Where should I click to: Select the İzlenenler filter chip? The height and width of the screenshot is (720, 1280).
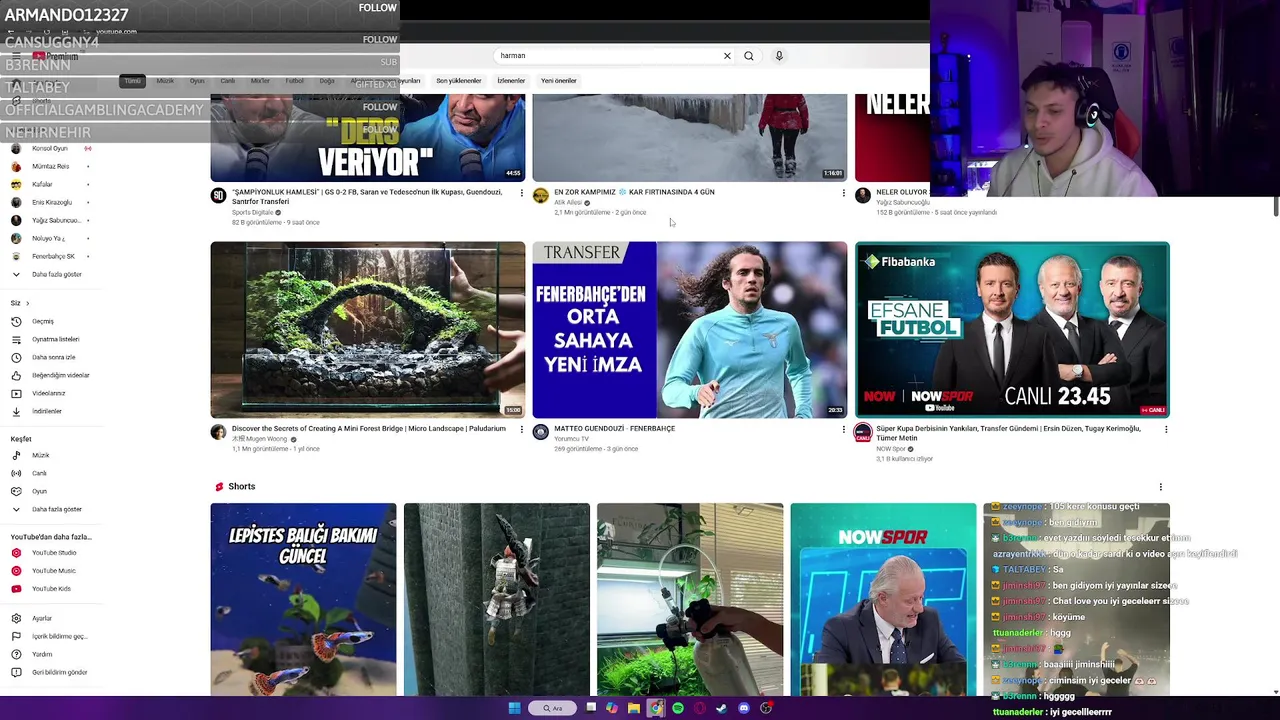point(511,81)
